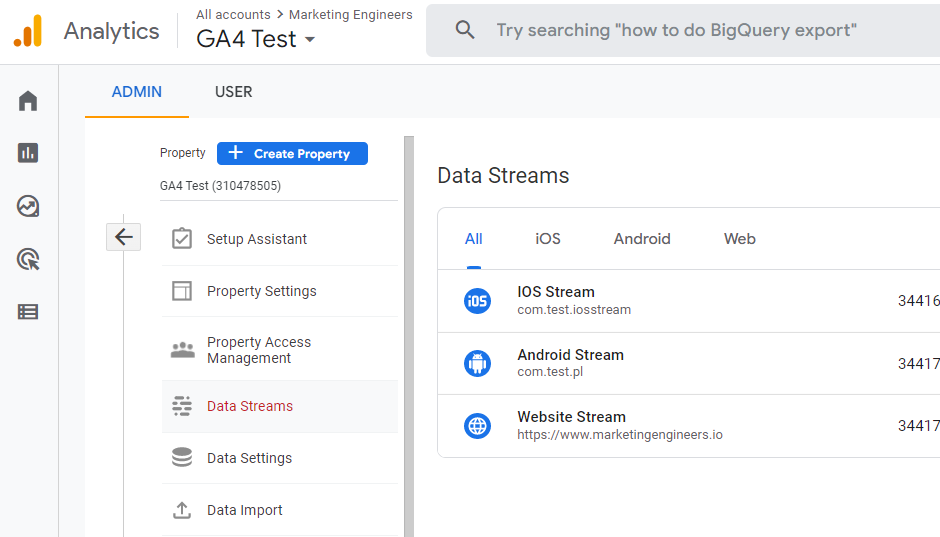Screen dimensions: 940x537
Task: Click com.test.pl package text
Action: coord(550,372)
